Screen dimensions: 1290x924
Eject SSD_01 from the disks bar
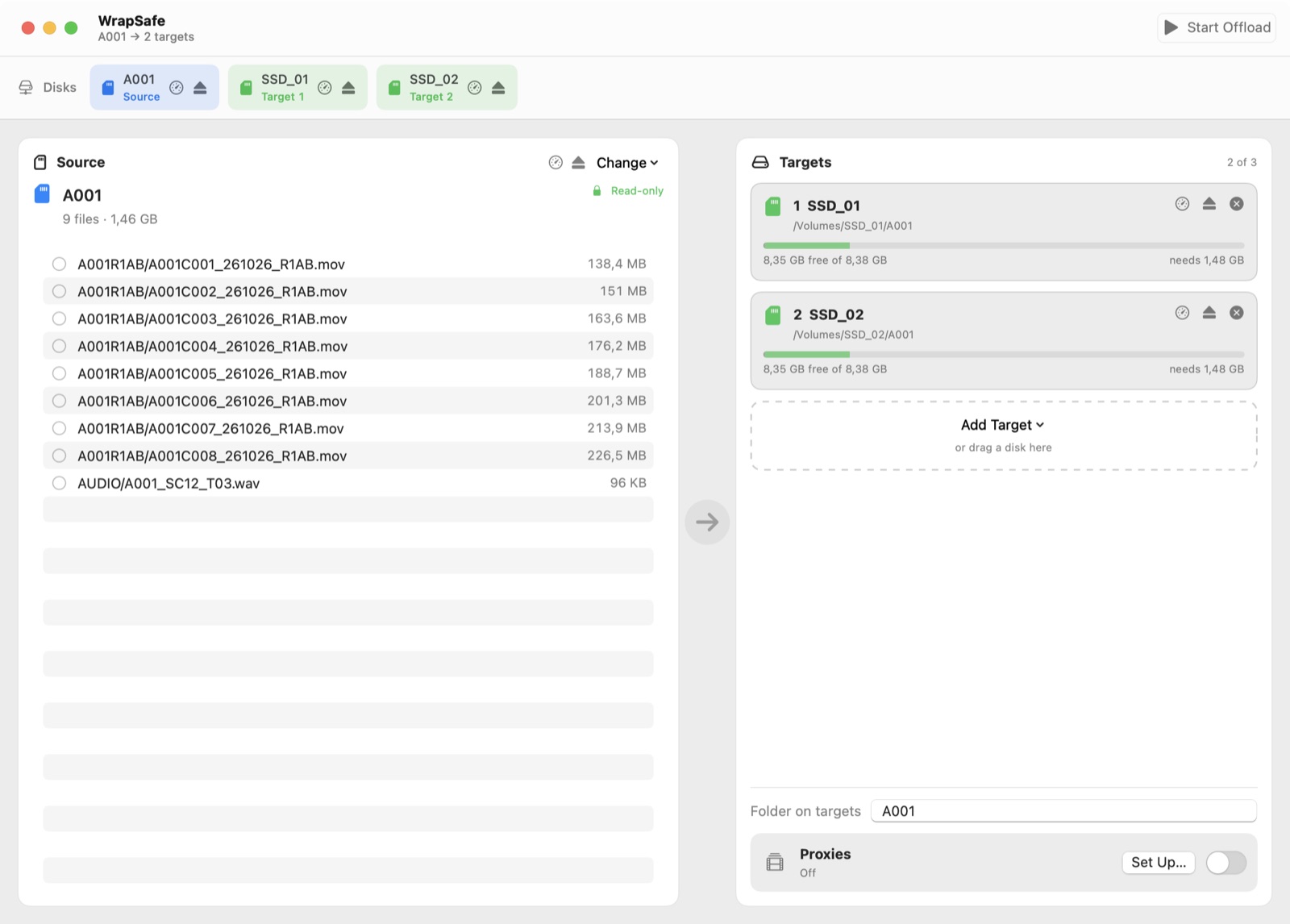(x=348, y=88)
